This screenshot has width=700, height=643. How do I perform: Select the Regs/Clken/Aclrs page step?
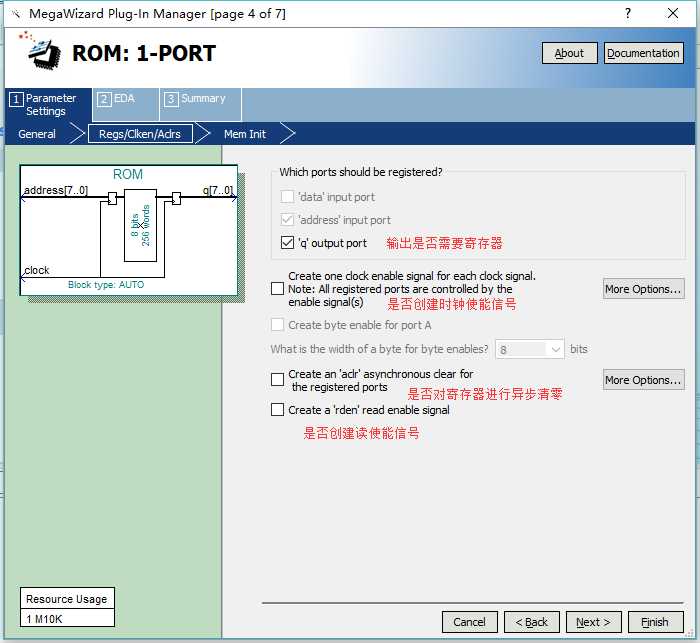[140, 134]
